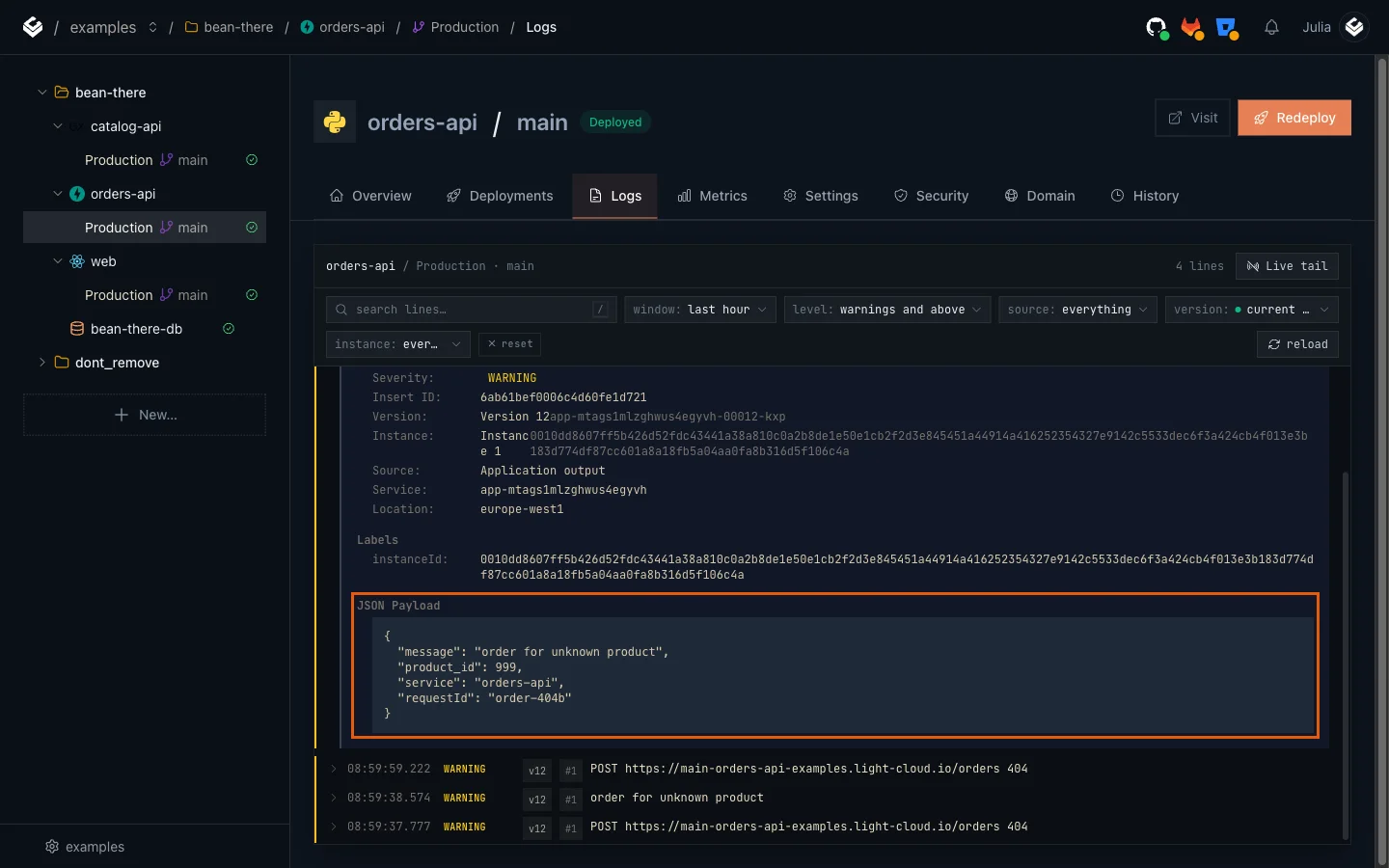The image size is (1389, 868).
Task: Open the Domain tab
Action: (x=1040, y=196)
